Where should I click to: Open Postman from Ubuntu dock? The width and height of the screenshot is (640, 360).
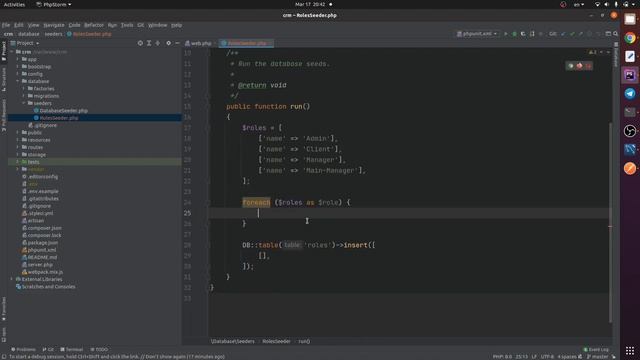(x=630, y=168)
